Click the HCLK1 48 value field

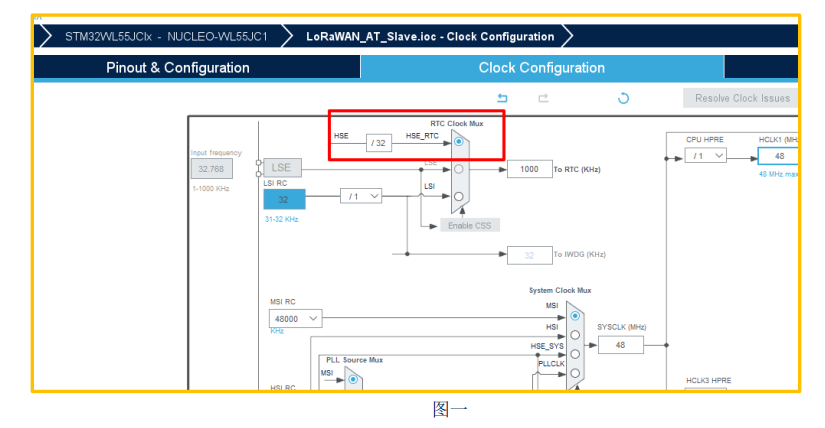click(778, 156)
